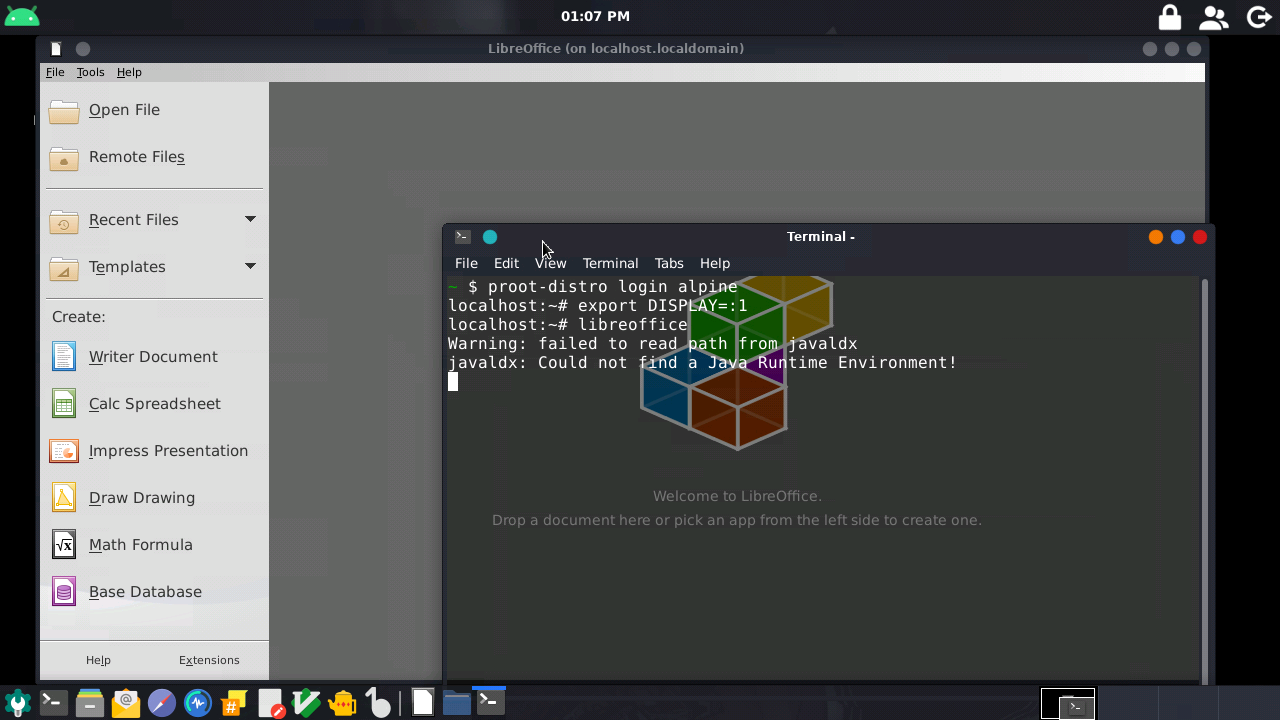1280x720 pixels.
Task: Open the white note-shaped dock icon
Action: (378, 703)
